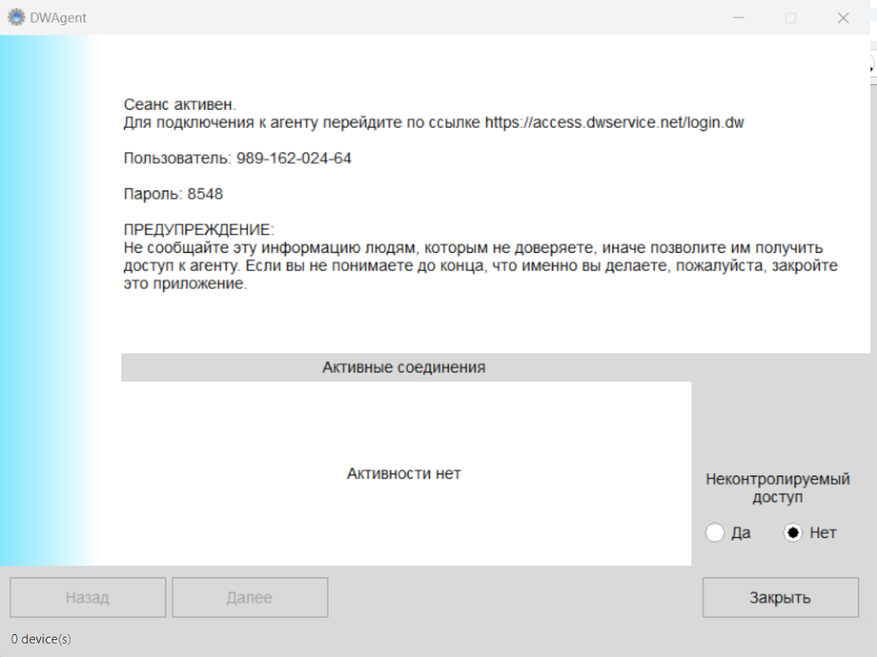Image resolution: width=877 pixels, height=657 pixels.
Task: Click the "Закрыть" button
Action: point(780,597)
